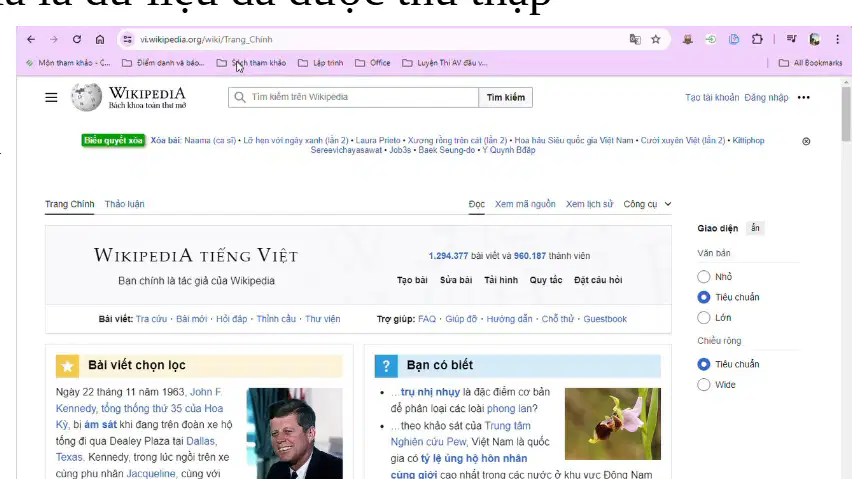Open Wikipedia hamburger main menu

[51, 97]
